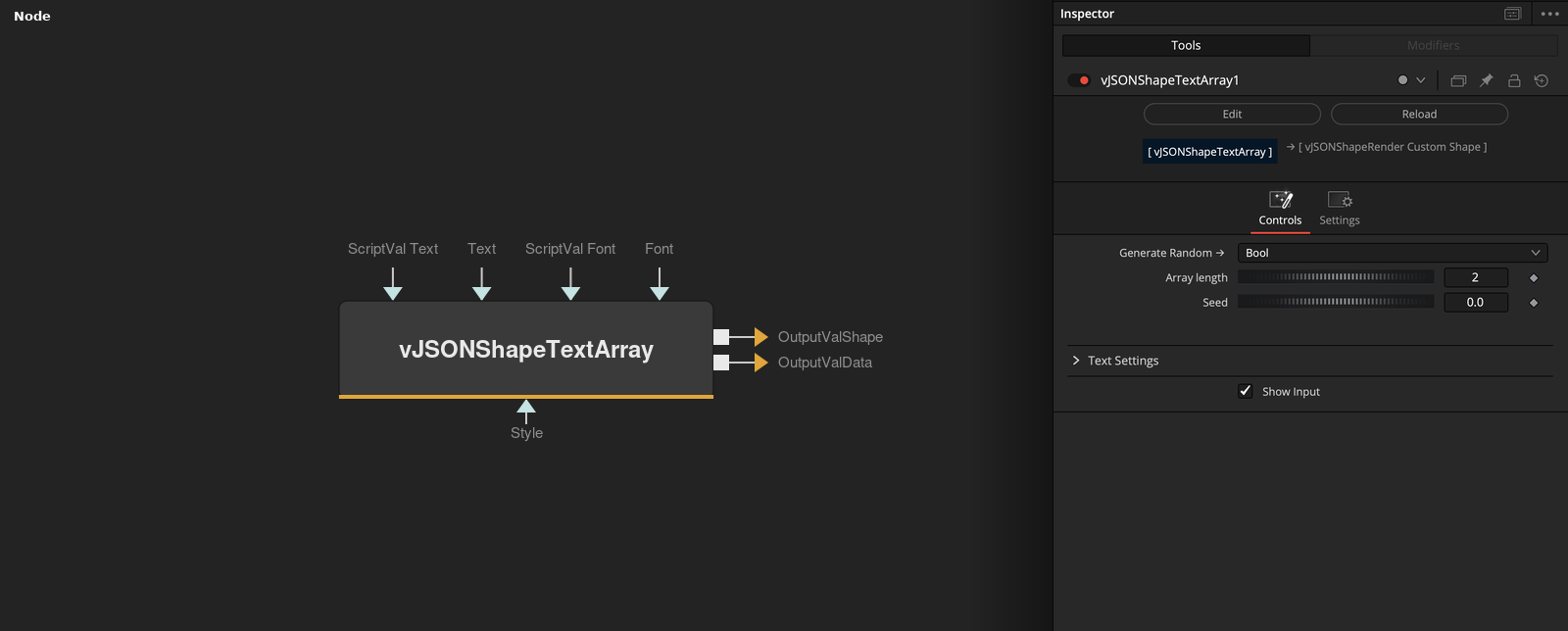Open the Settings tab
Screen dimensions: 1568x631
[x=1340, y=209]
